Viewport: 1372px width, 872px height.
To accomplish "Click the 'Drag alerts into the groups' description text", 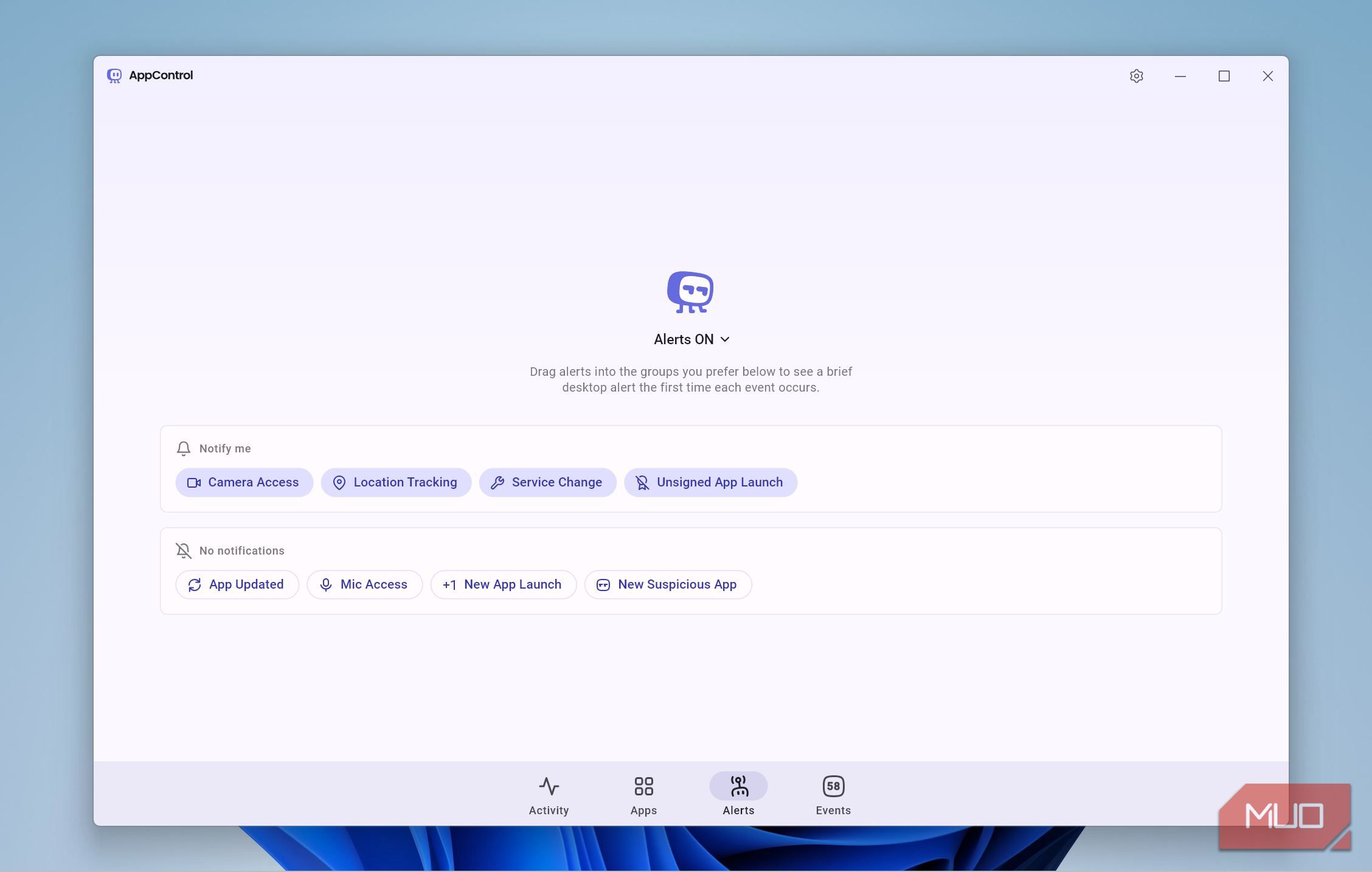I will pos(691,379).
